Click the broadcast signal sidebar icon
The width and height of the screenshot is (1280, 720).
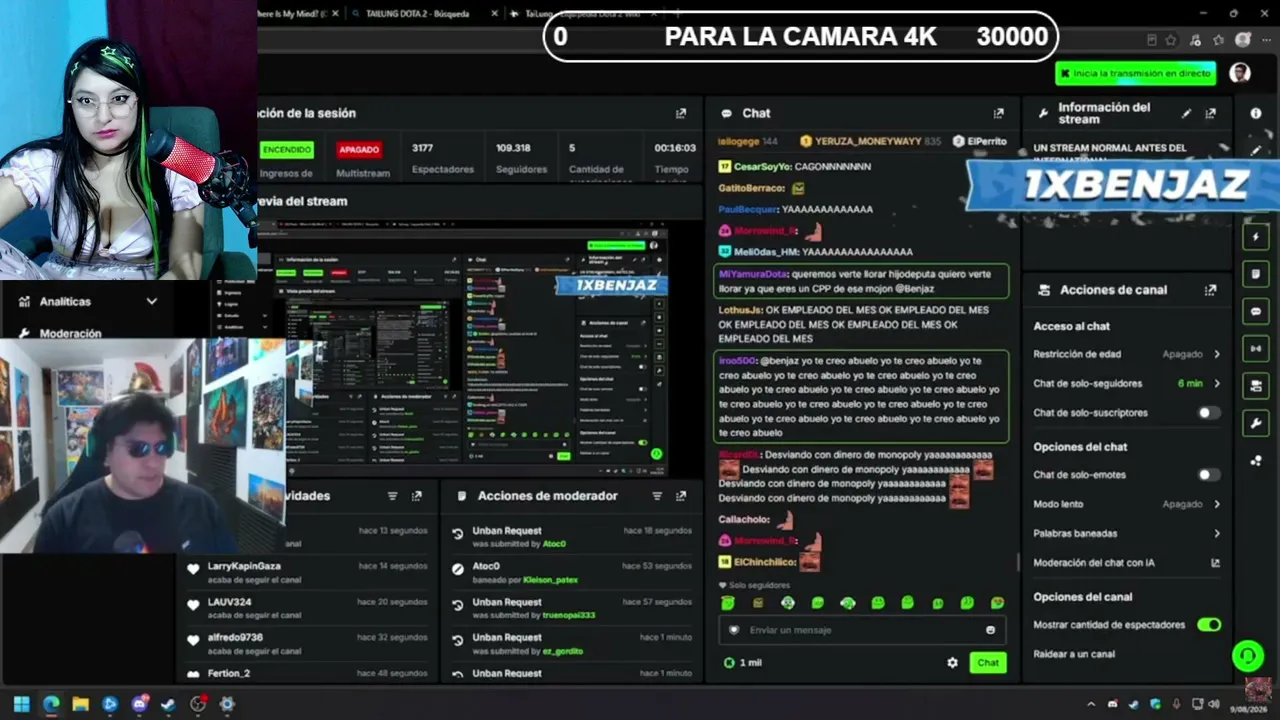pos(1257,348)
